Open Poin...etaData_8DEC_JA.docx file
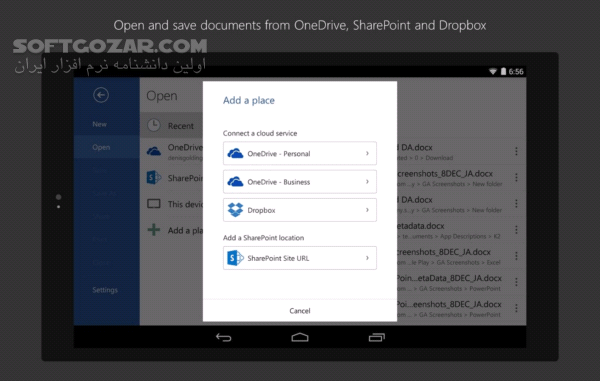This screenshot has width=600, height=381. click(x=453, y=282)
